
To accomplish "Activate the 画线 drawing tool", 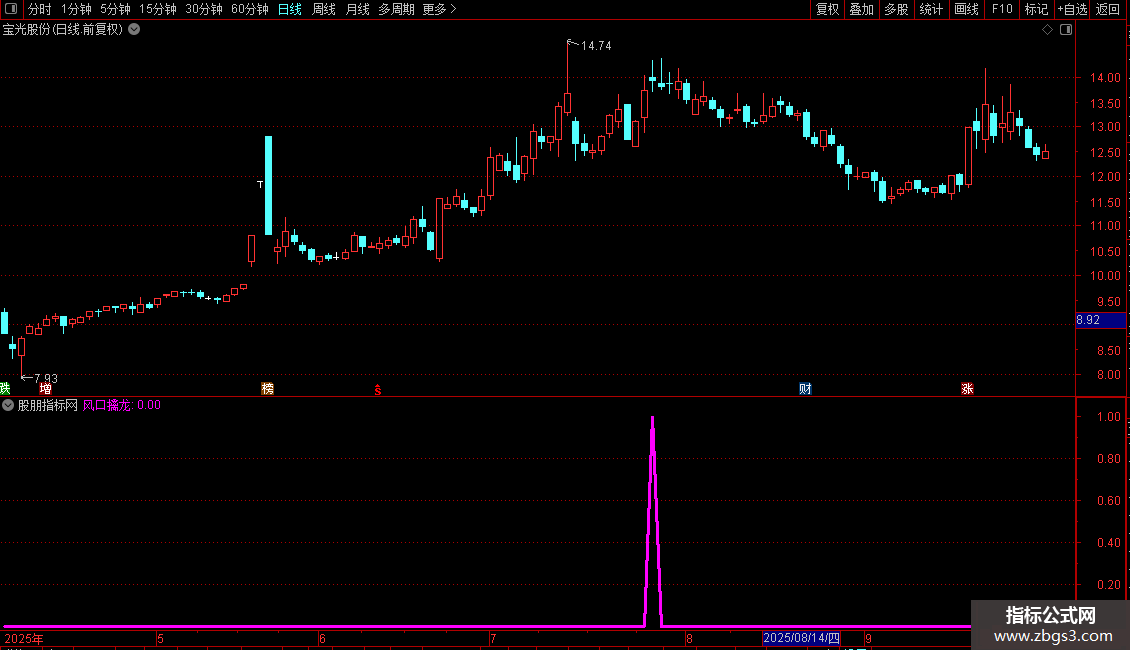I will pyautogui.click(x=966, y=9).
